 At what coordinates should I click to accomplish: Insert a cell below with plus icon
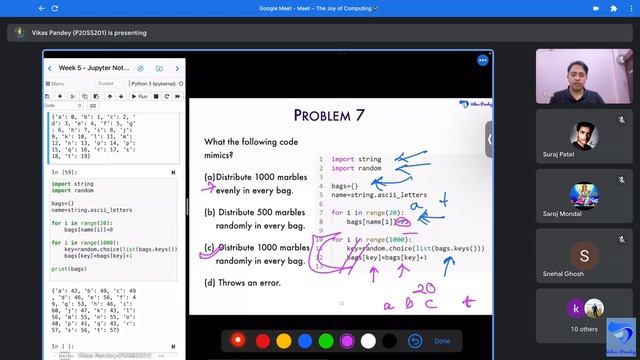pos(60,96)
